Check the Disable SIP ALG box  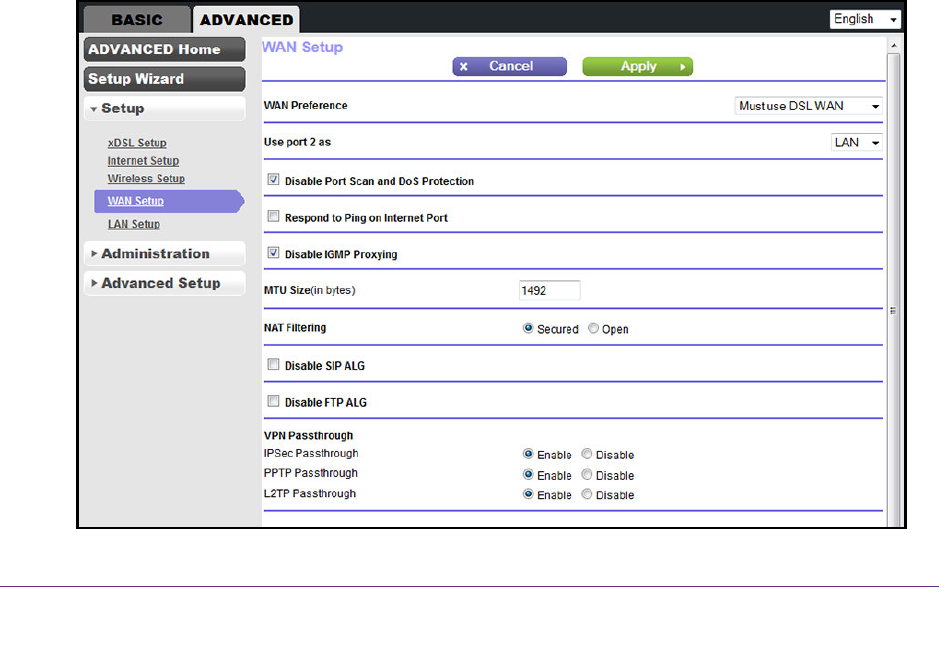coord(273,366)
